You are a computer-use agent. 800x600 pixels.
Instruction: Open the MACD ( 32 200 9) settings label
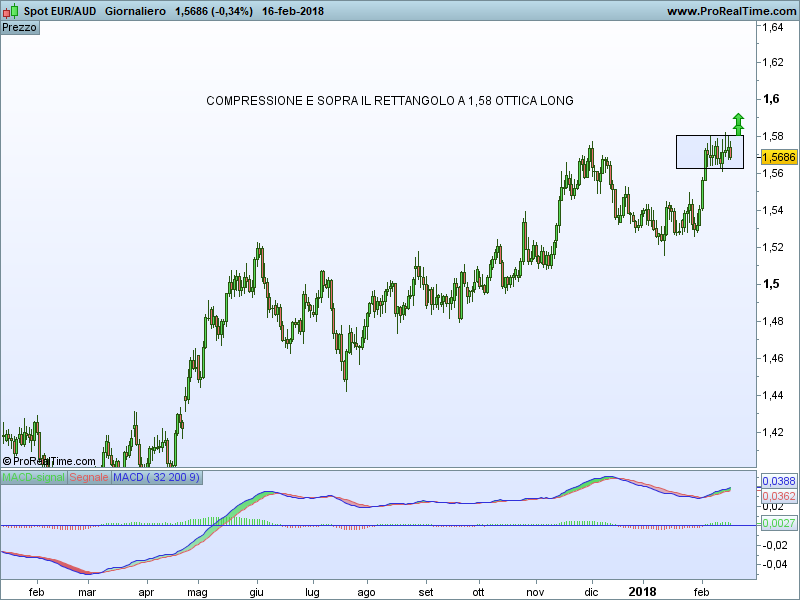pos(156,478)
